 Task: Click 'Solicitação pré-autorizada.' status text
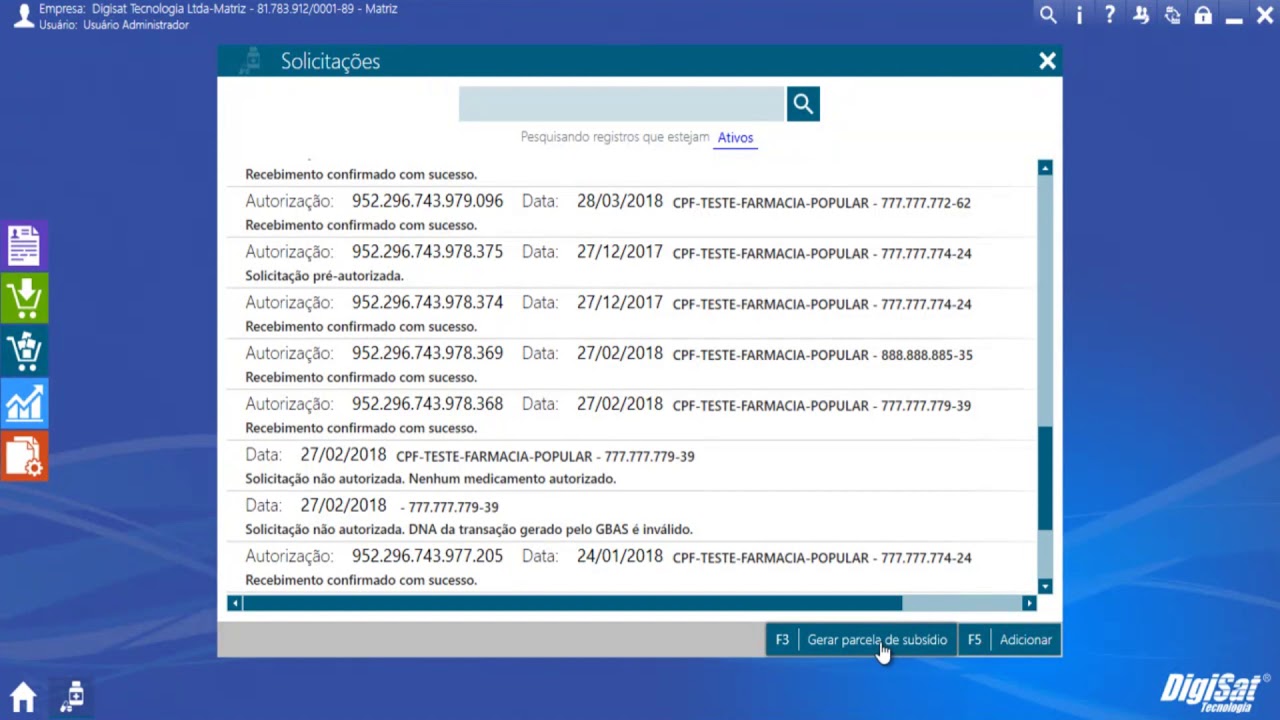coord(324,276)
